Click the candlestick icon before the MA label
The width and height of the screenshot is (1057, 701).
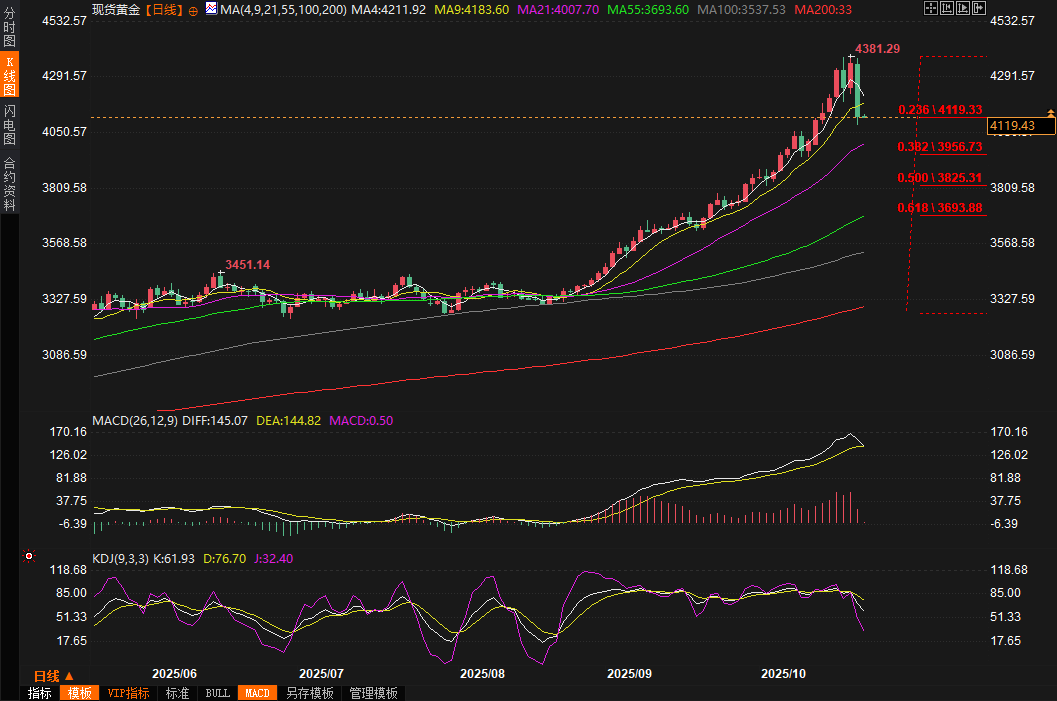coord(212,9)
